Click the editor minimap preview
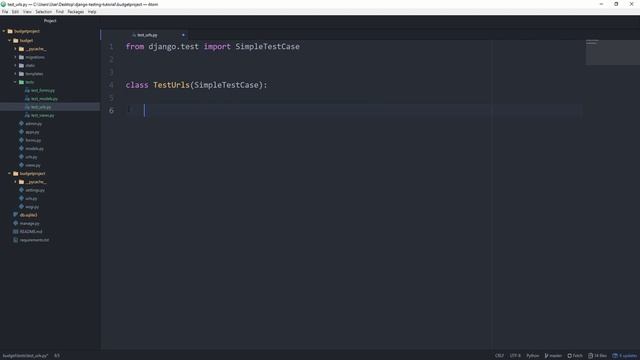640x360 pixels. click(612, 52)
